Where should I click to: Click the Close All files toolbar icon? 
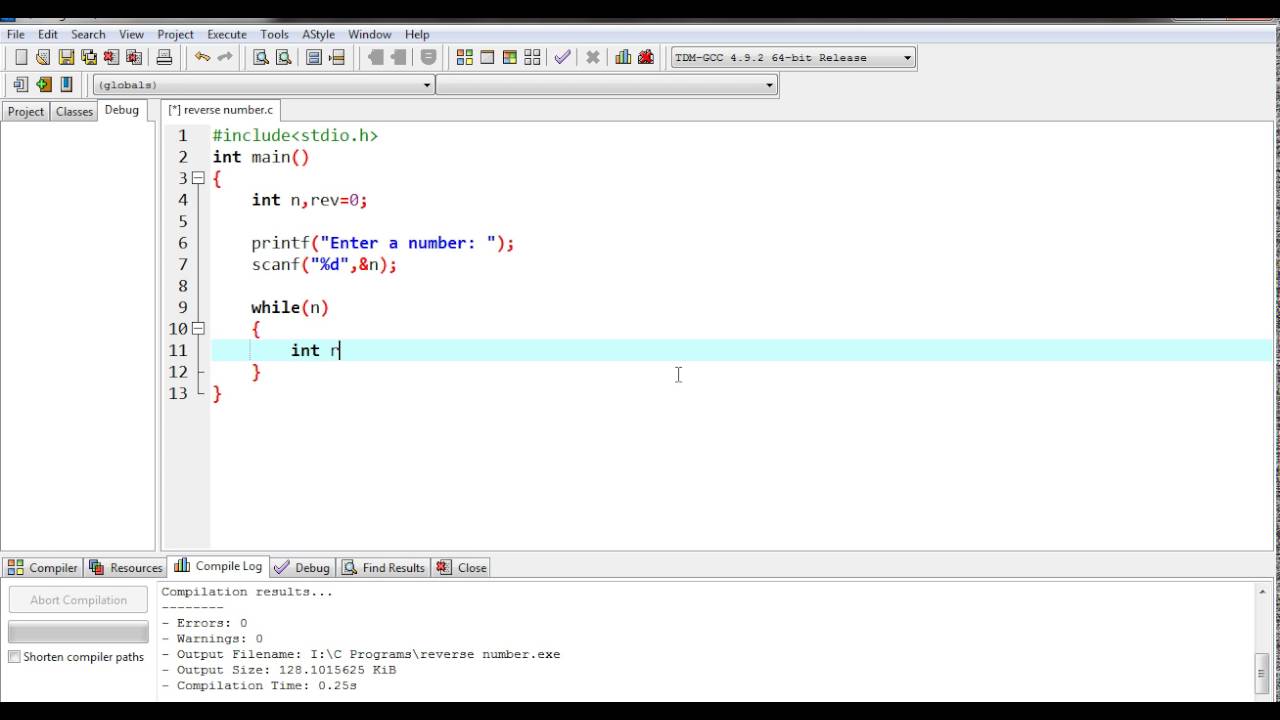coord(133,57)
